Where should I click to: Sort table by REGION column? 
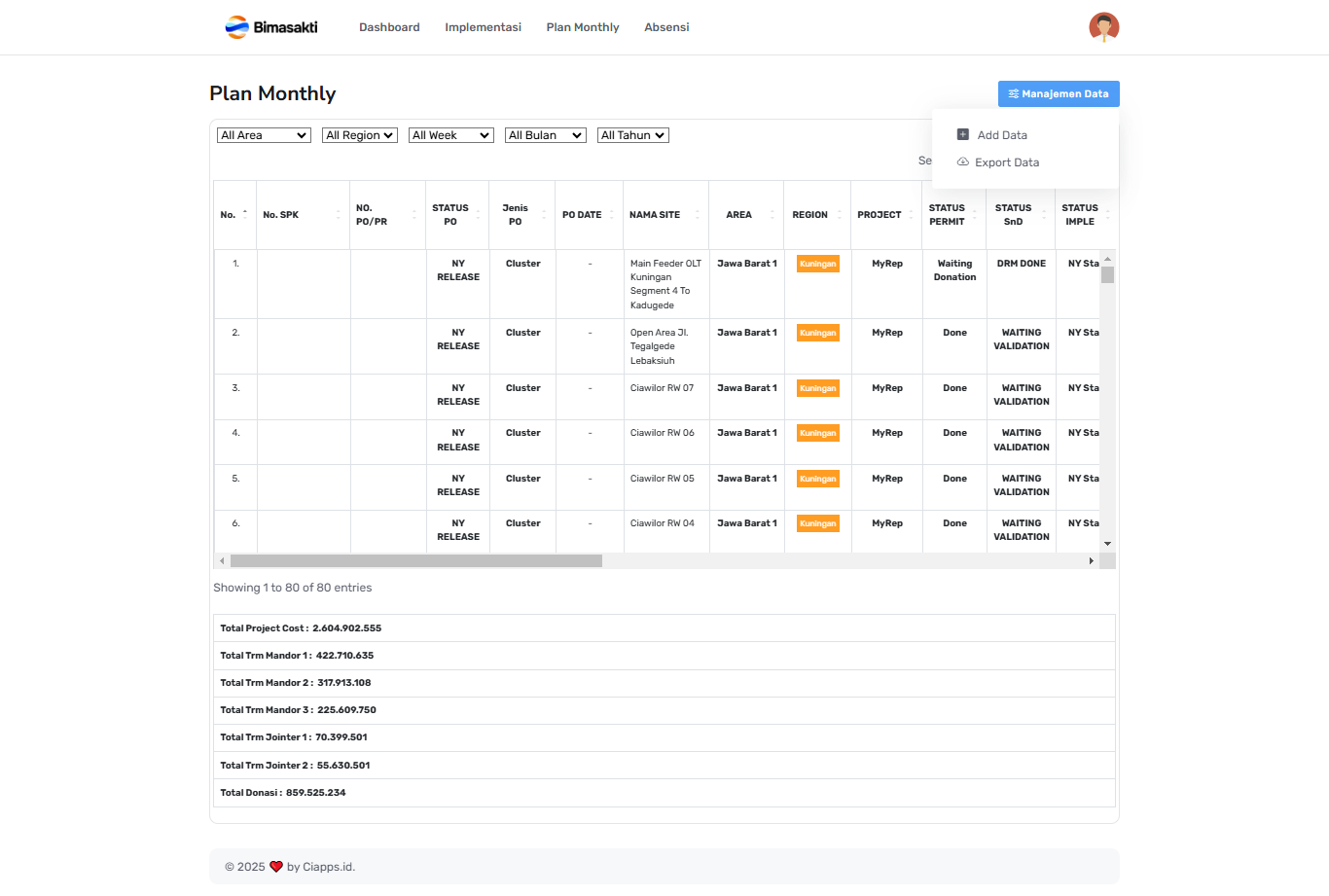click(x=816, y=215)
